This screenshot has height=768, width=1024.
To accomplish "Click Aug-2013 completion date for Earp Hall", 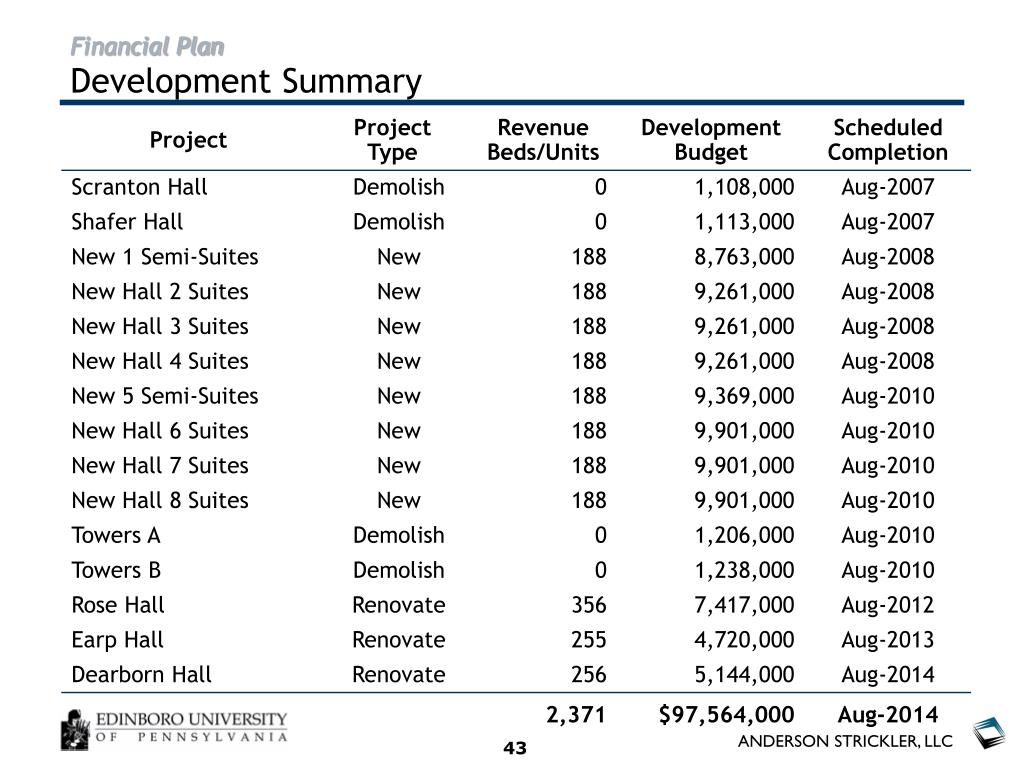I will pos(888,640).
